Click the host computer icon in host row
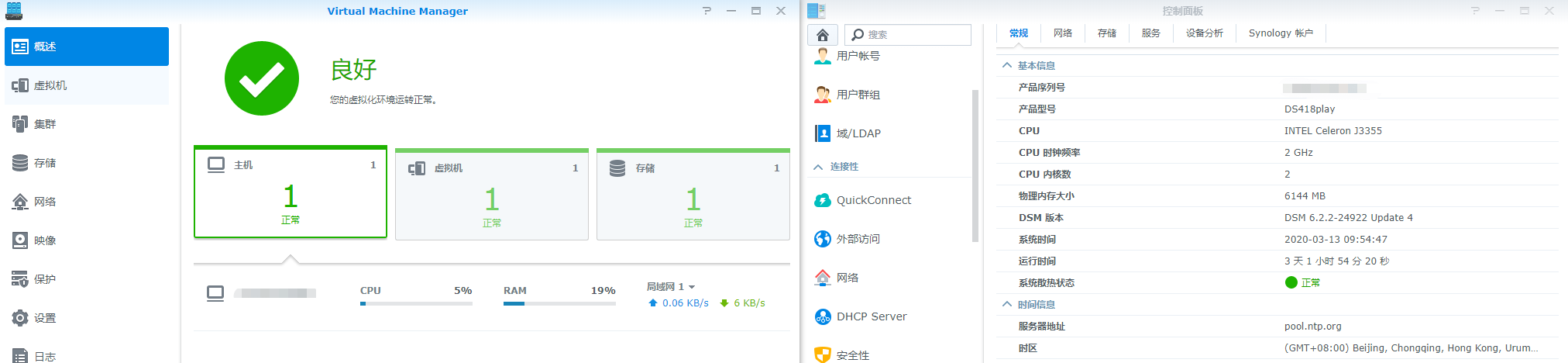This screenshot has width=1568, height=363. [x=215, y=293]
